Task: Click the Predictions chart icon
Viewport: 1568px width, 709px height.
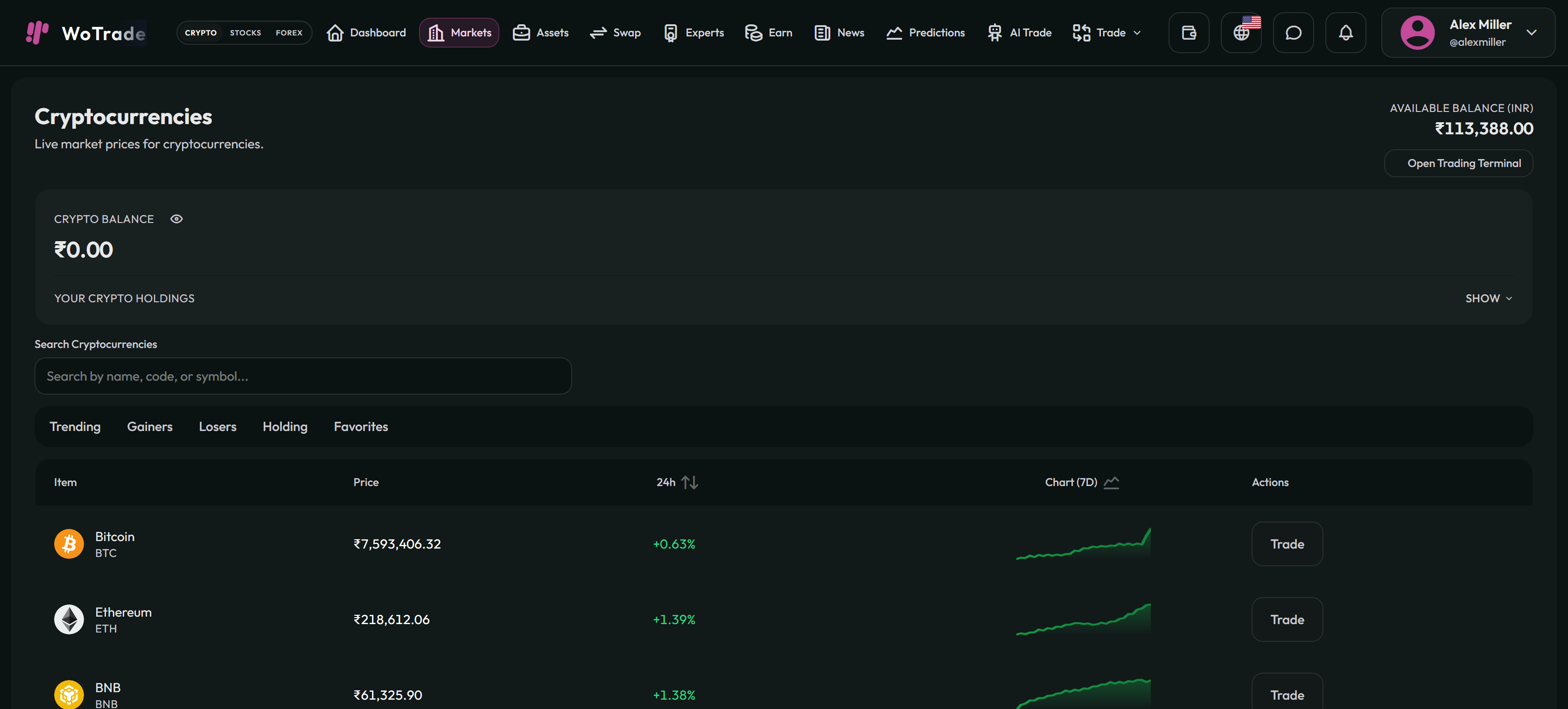Action: (x=894, y=32)
